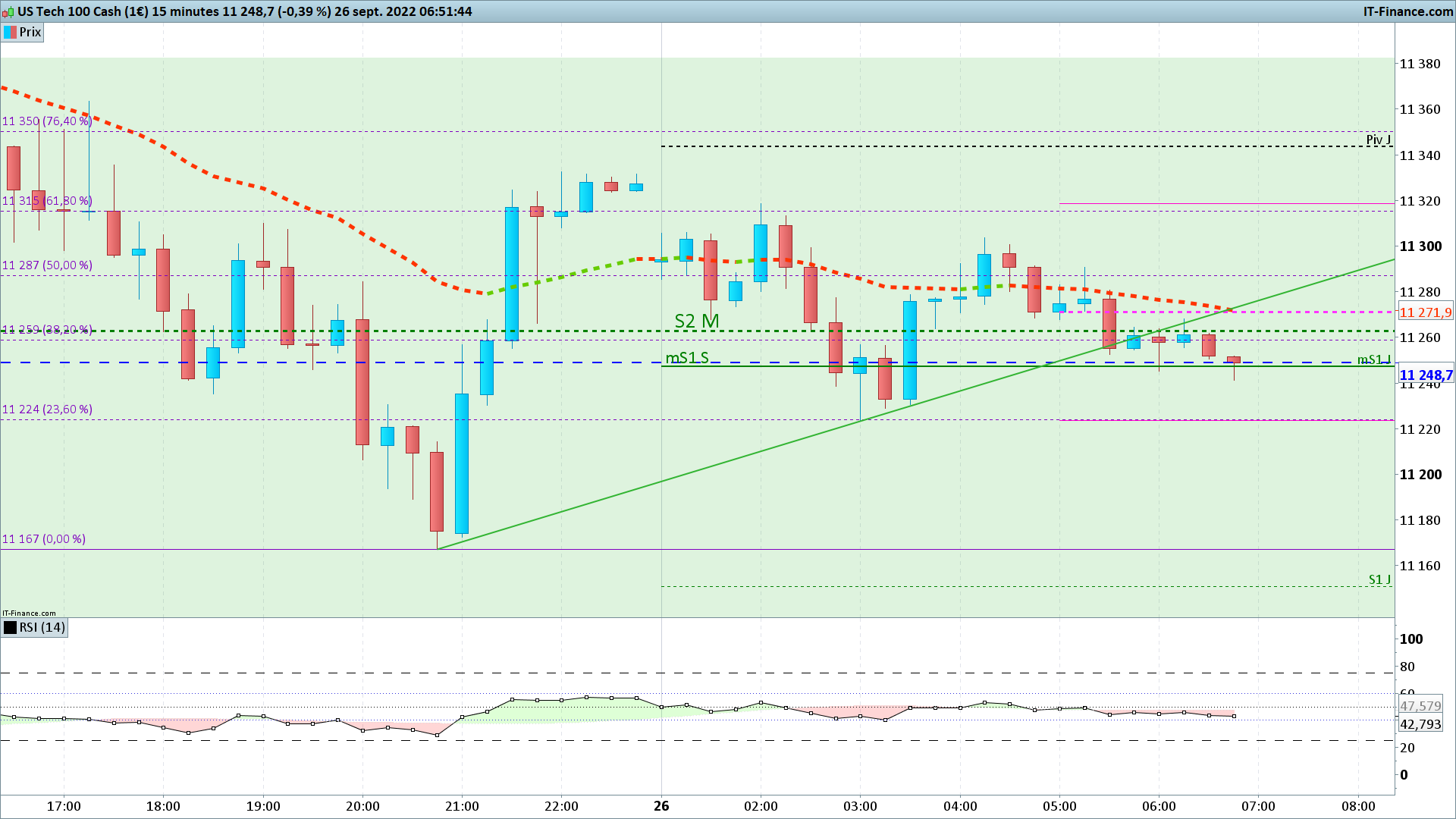Select the mS1 S level label
Screen dimensions: 1456x819
[686, 358]
